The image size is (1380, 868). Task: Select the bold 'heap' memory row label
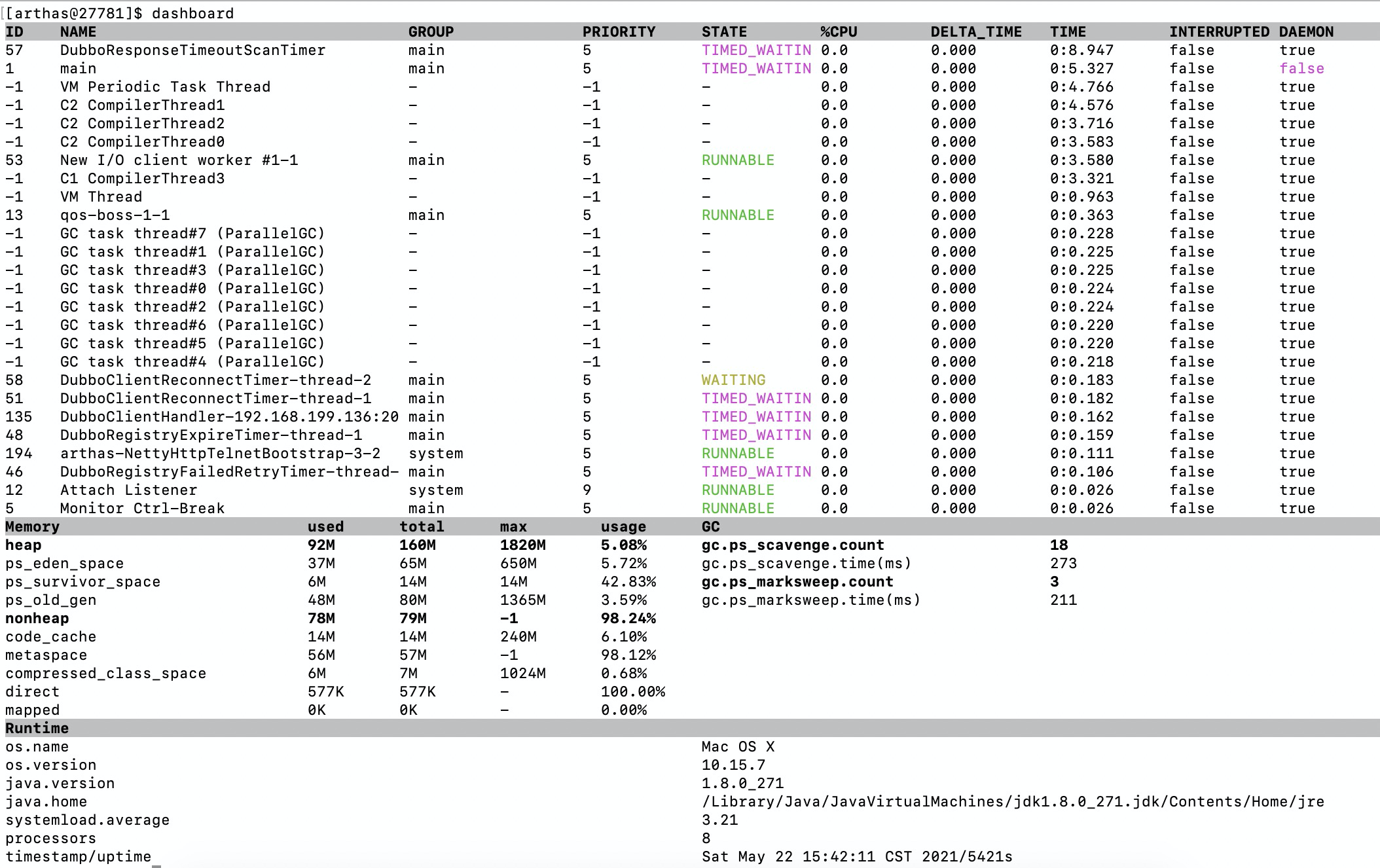23,545
